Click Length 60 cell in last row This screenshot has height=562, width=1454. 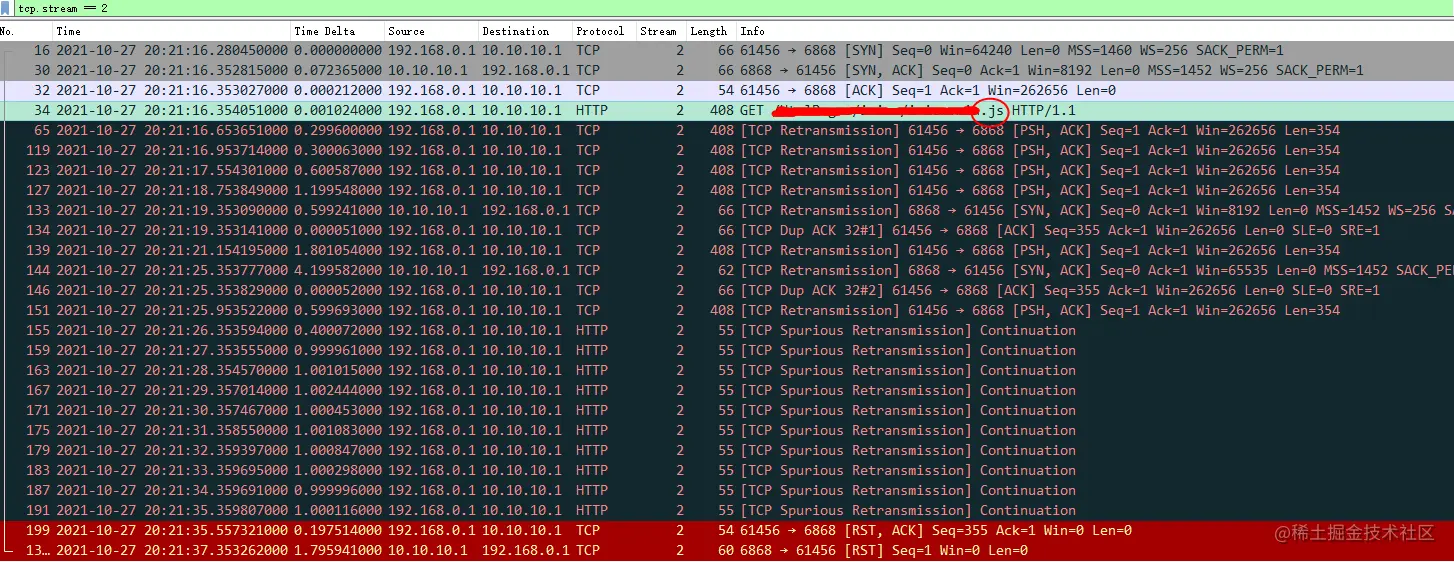(726, 551)
